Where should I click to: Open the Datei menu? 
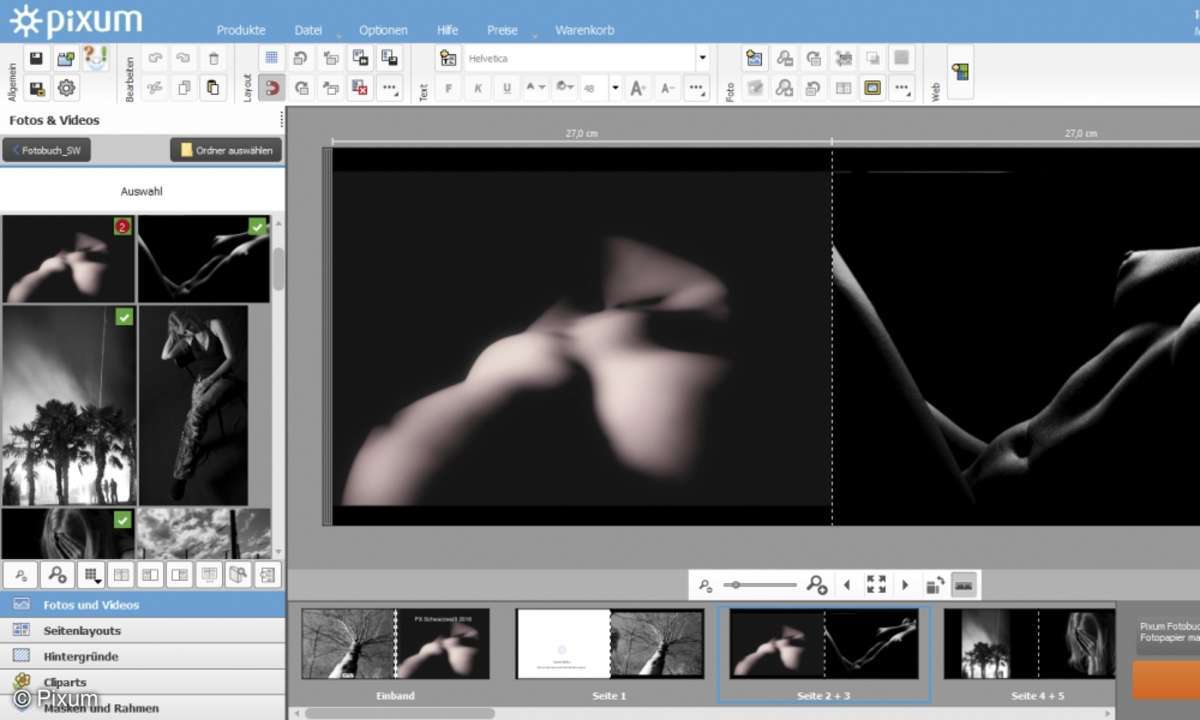[309, 30]
